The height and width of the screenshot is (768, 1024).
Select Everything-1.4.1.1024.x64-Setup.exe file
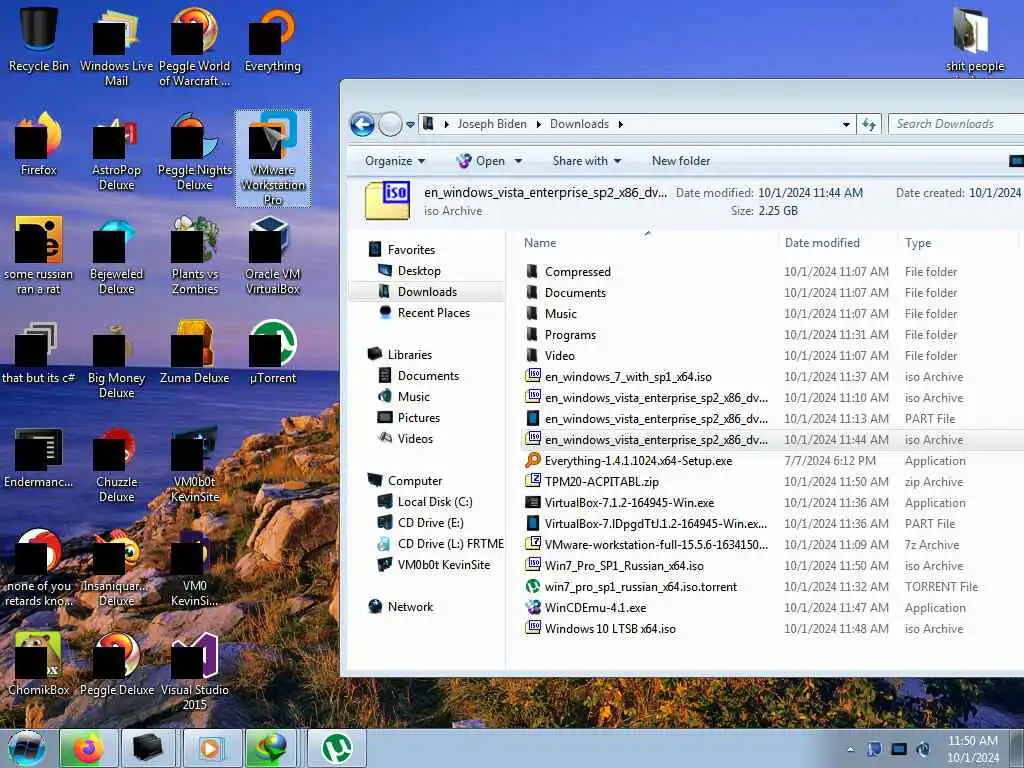tap(638, 461)
